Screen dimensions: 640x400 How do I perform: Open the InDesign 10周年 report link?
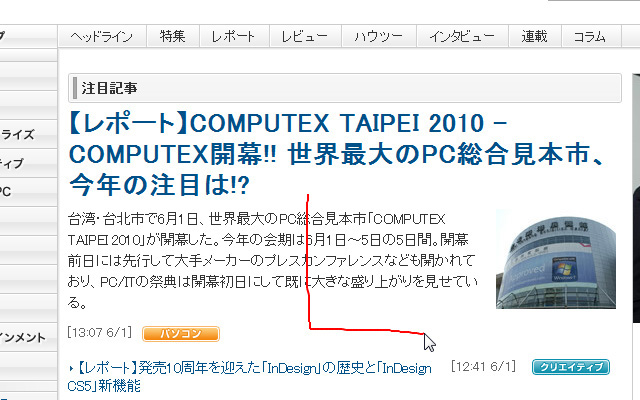click(250, 377)
